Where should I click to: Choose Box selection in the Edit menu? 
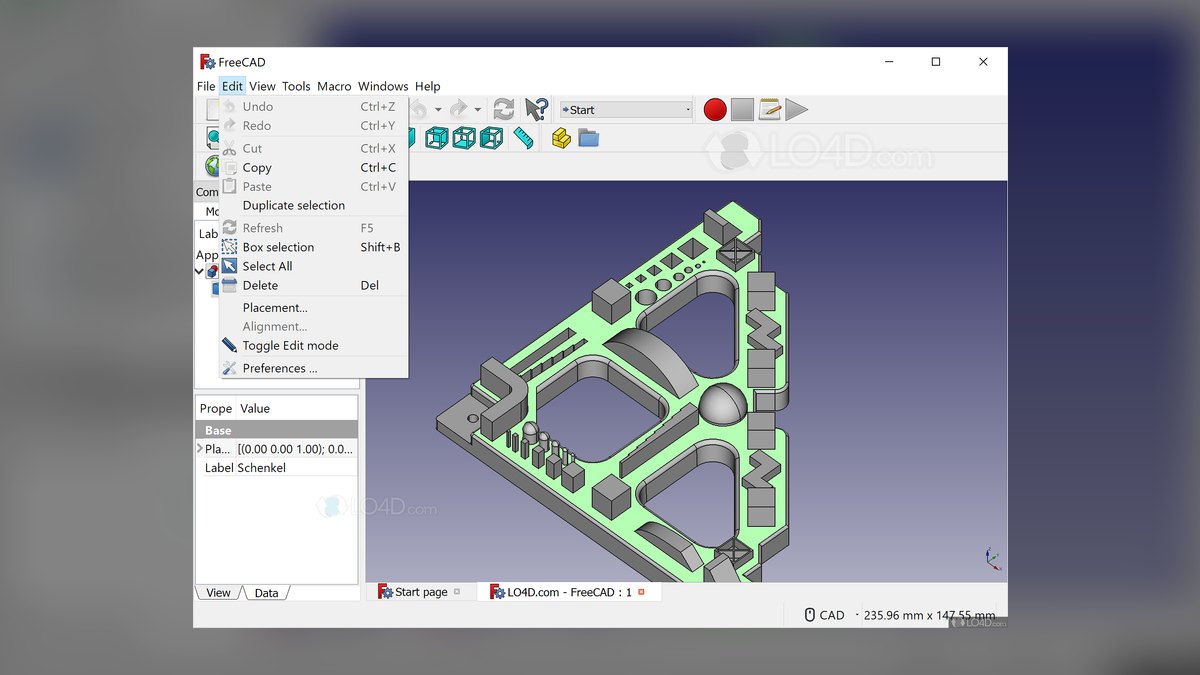(313, 247)
